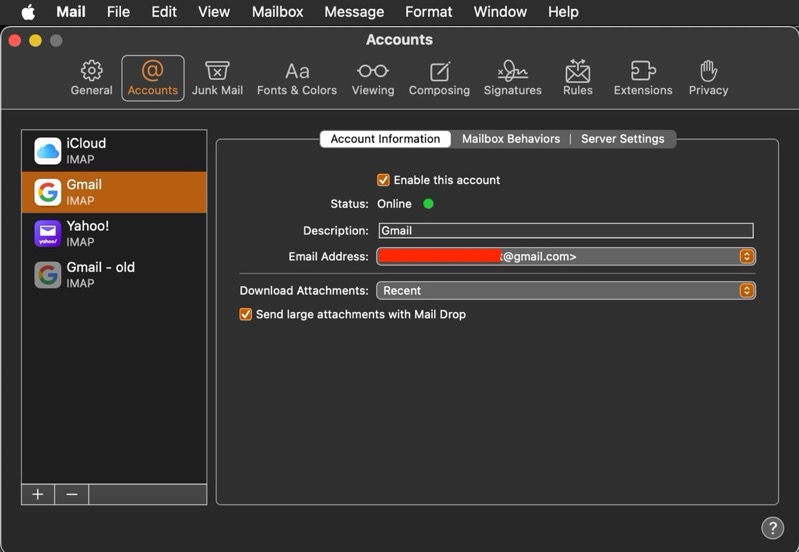Open the Email Address dropdown
This screenshot has height=552, width=799.
click(x=566, y=256)
